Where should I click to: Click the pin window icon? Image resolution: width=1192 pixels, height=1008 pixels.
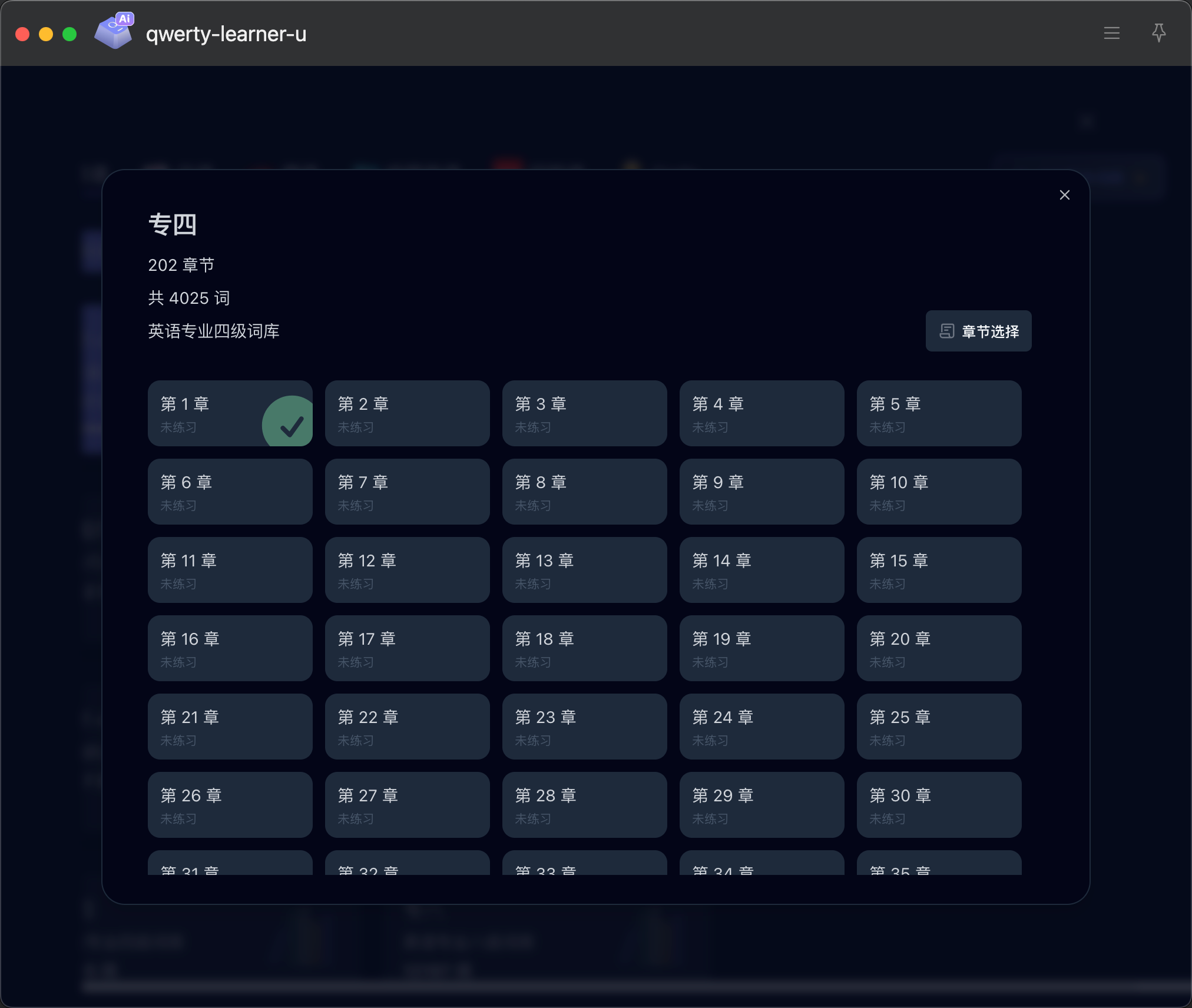point(1158,33)
